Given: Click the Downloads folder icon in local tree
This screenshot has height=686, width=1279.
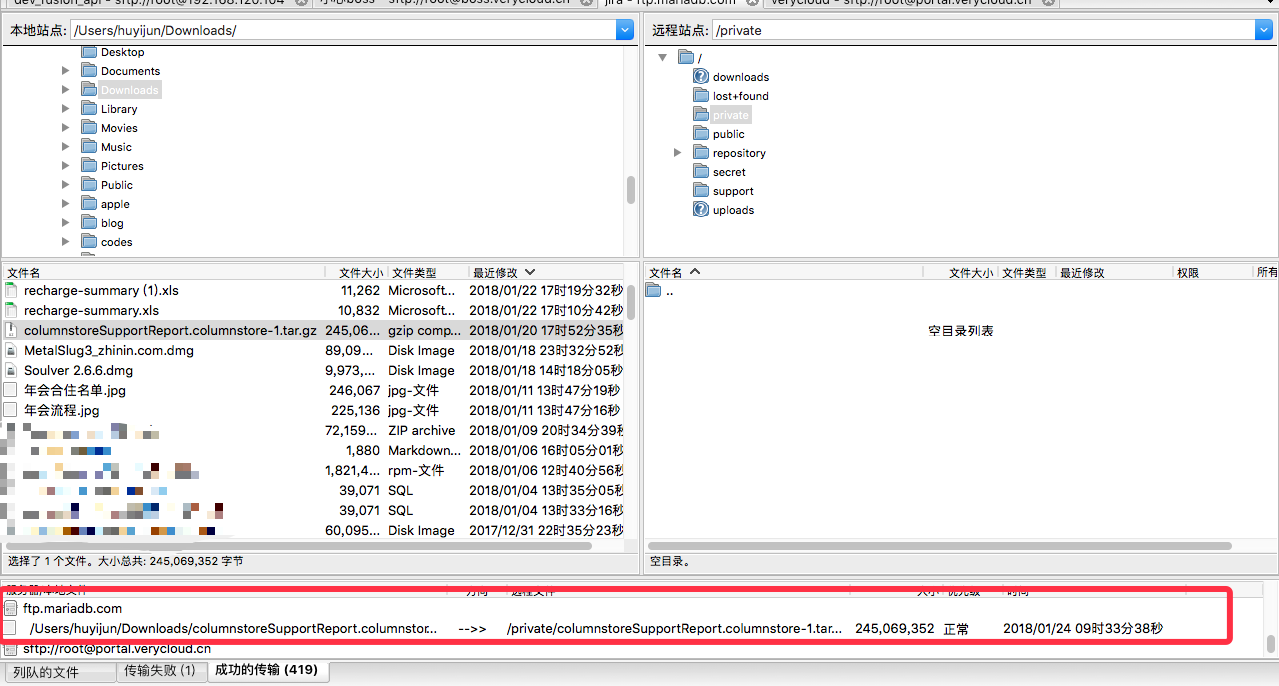Looking at the screenshot, I should [x=88, y=90].
